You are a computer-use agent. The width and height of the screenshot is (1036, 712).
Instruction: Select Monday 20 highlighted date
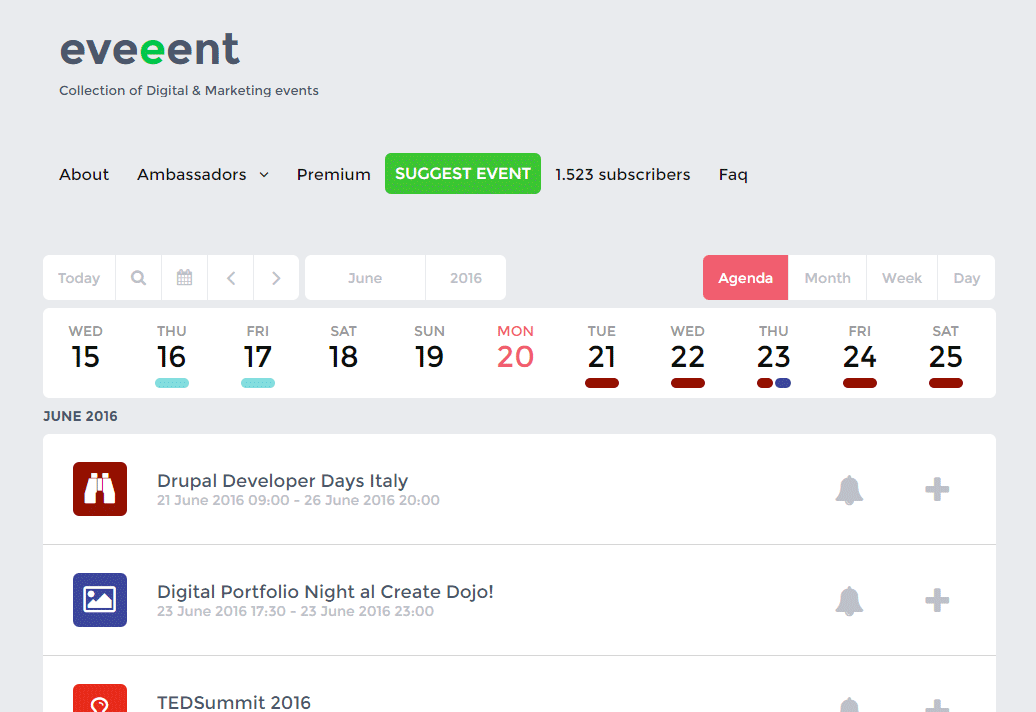pyautogui.click(x=515, y=348)
